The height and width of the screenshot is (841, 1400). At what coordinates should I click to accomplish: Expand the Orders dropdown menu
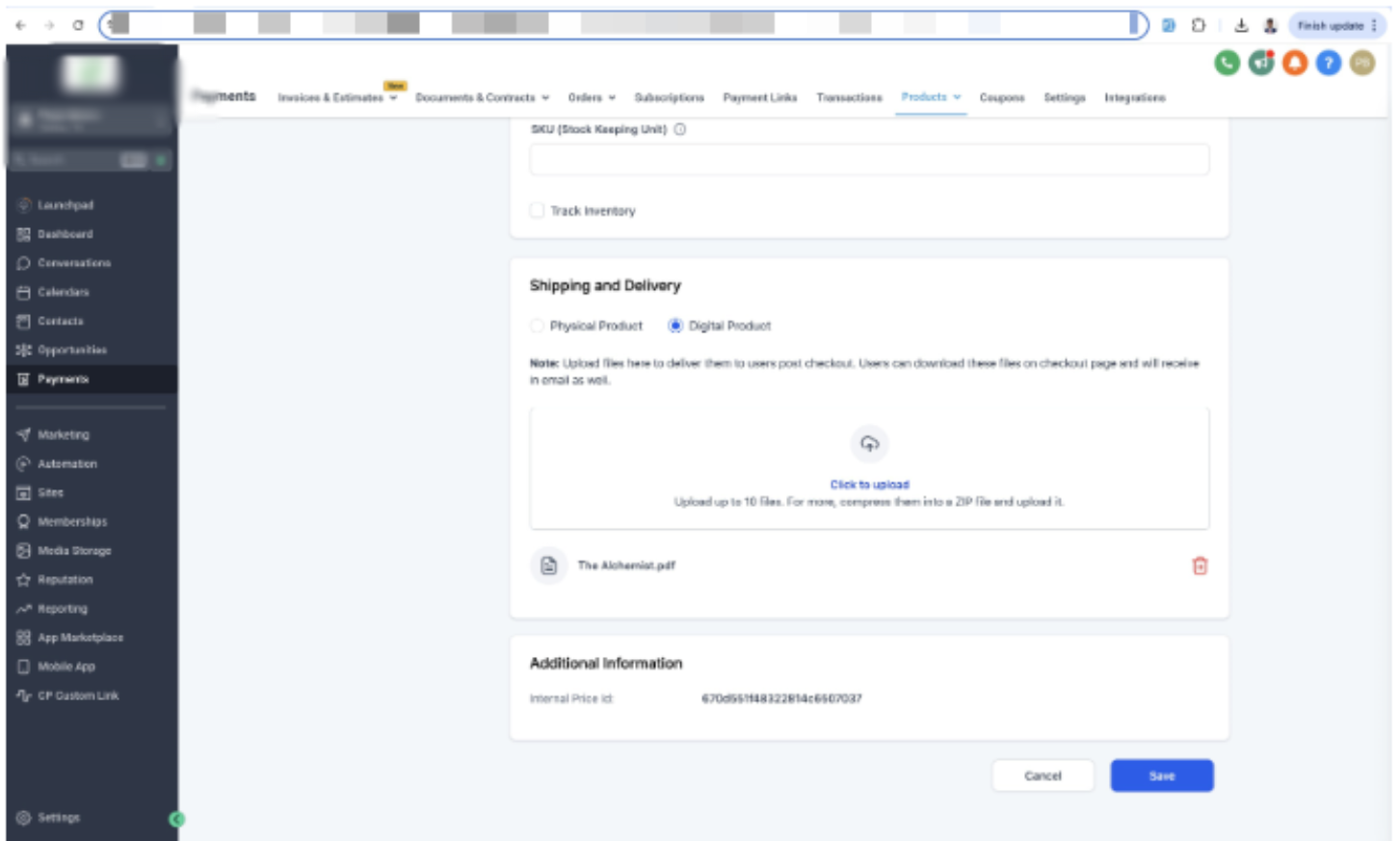592,97
